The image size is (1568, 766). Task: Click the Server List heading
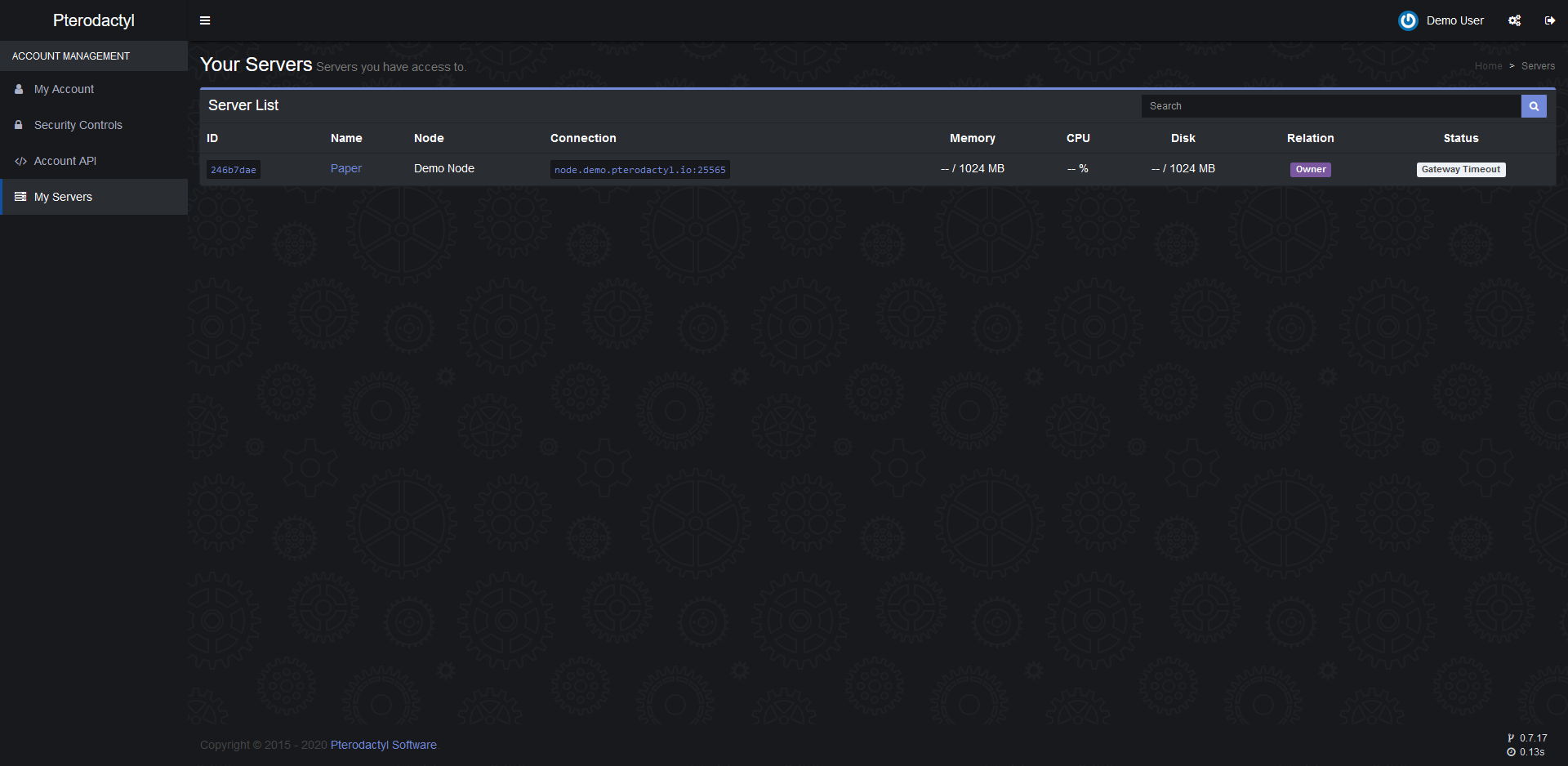[243, 105]
